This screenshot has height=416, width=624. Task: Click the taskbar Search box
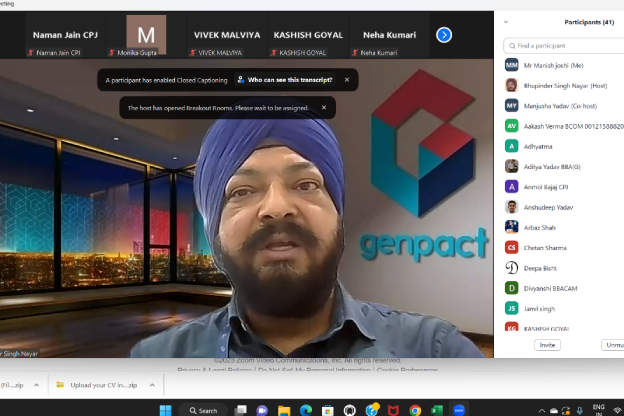point(203,410)
